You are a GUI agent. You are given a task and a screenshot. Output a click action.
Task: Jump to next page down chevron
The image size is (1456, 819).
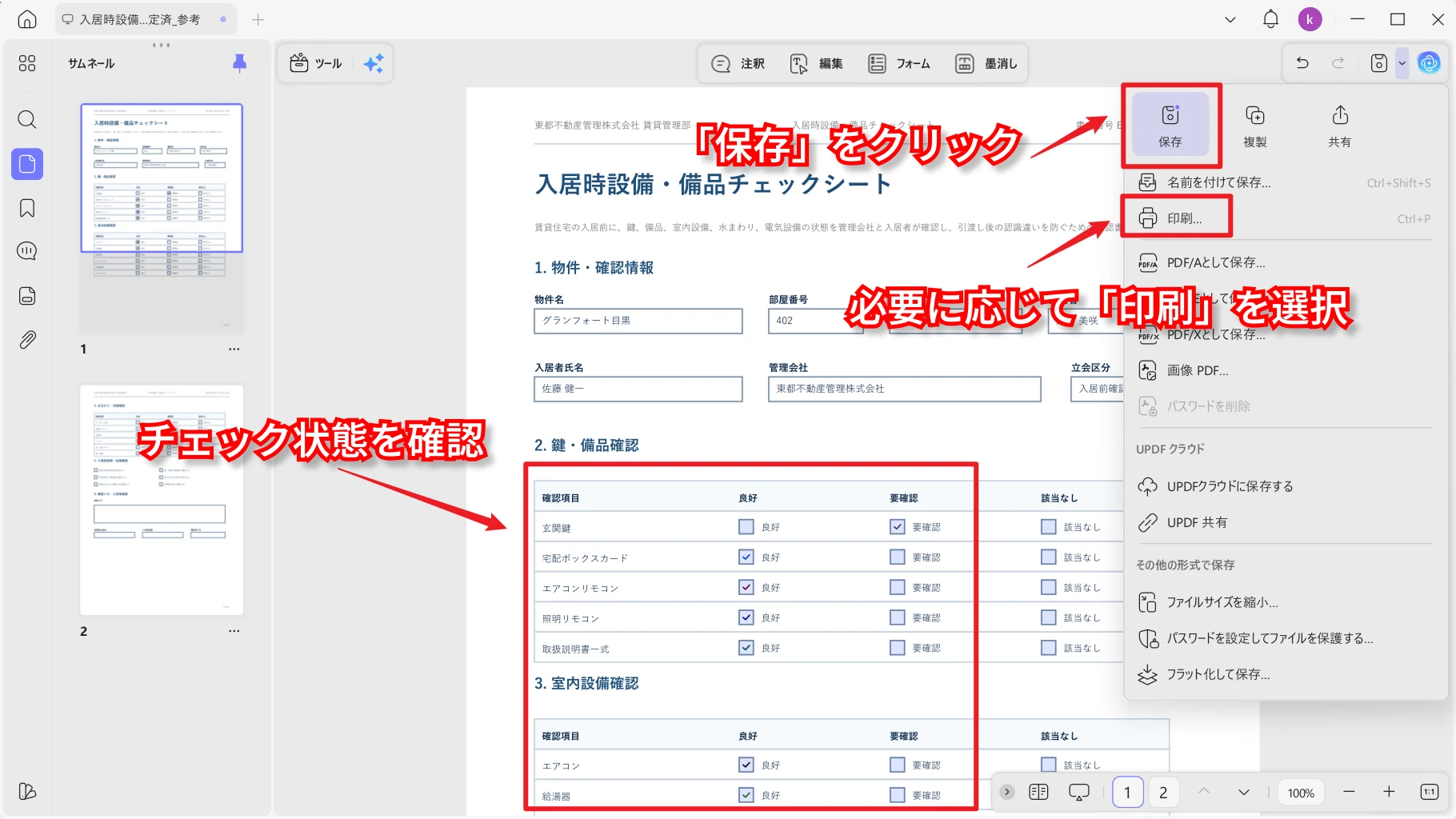[1244, 792]
